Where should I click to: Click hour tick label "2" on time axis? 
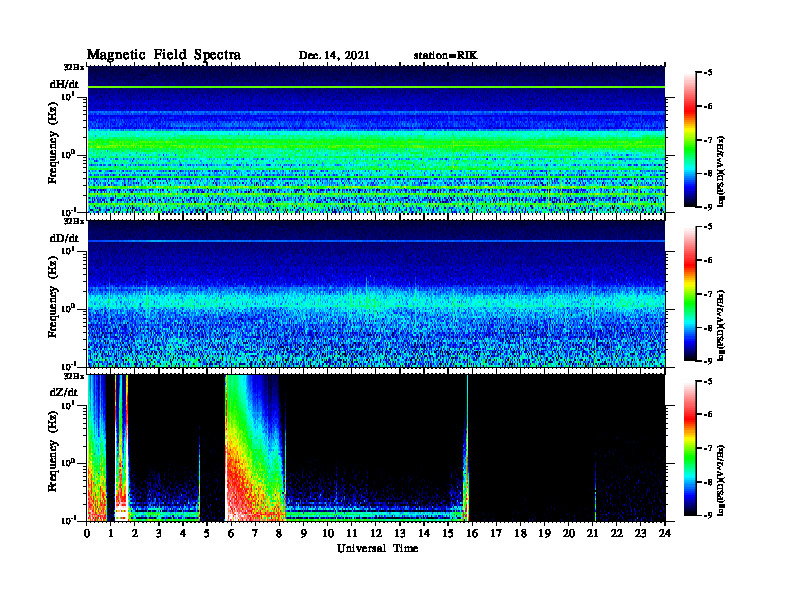point(135,534)
